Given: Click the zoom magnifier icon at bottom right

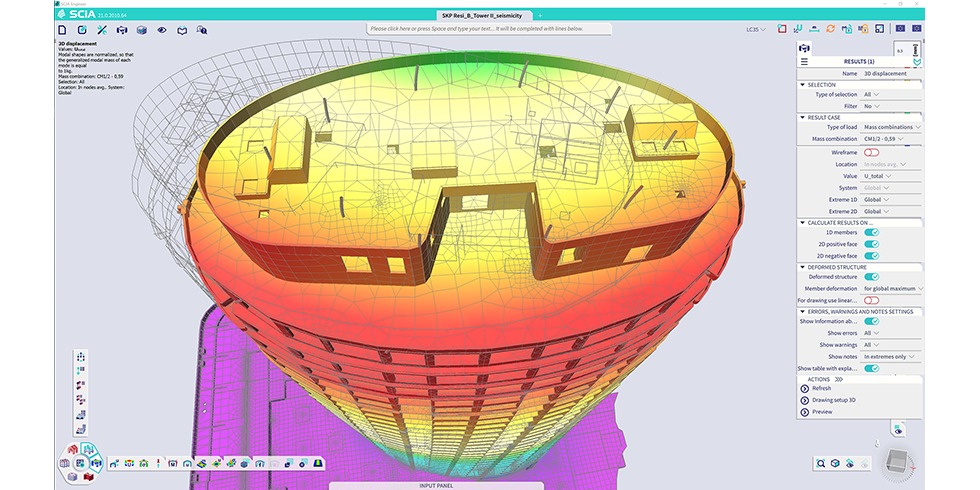Looking at the screenshot, I should [821, 463].
